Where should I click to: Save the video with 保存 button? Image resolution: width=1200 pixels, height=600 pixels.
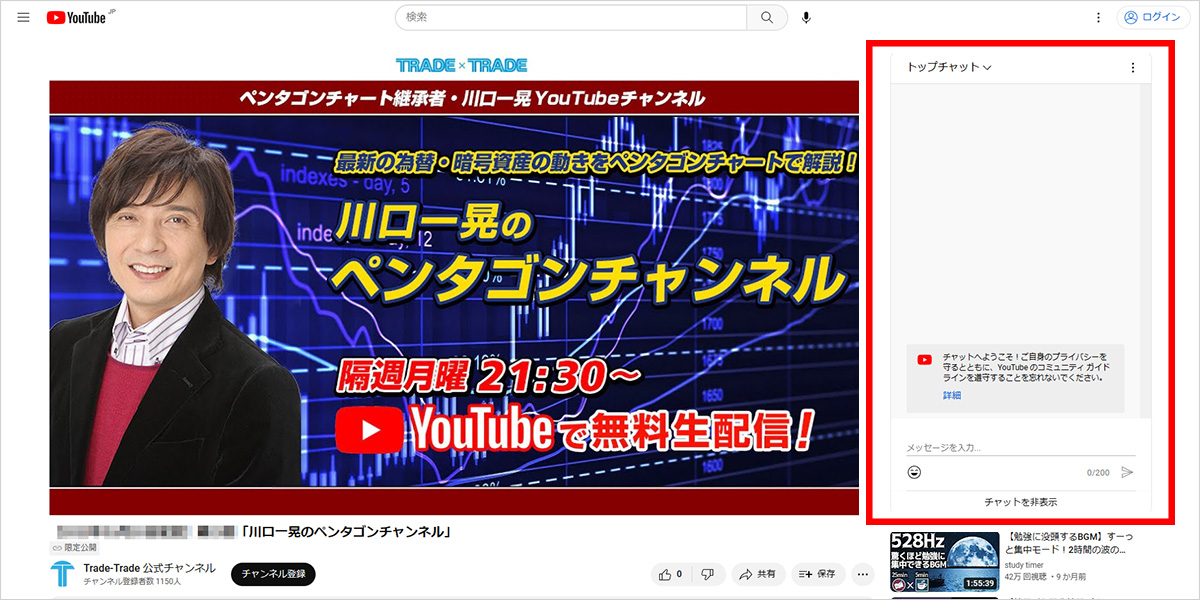pyautogui.click(x=818, y=574)
